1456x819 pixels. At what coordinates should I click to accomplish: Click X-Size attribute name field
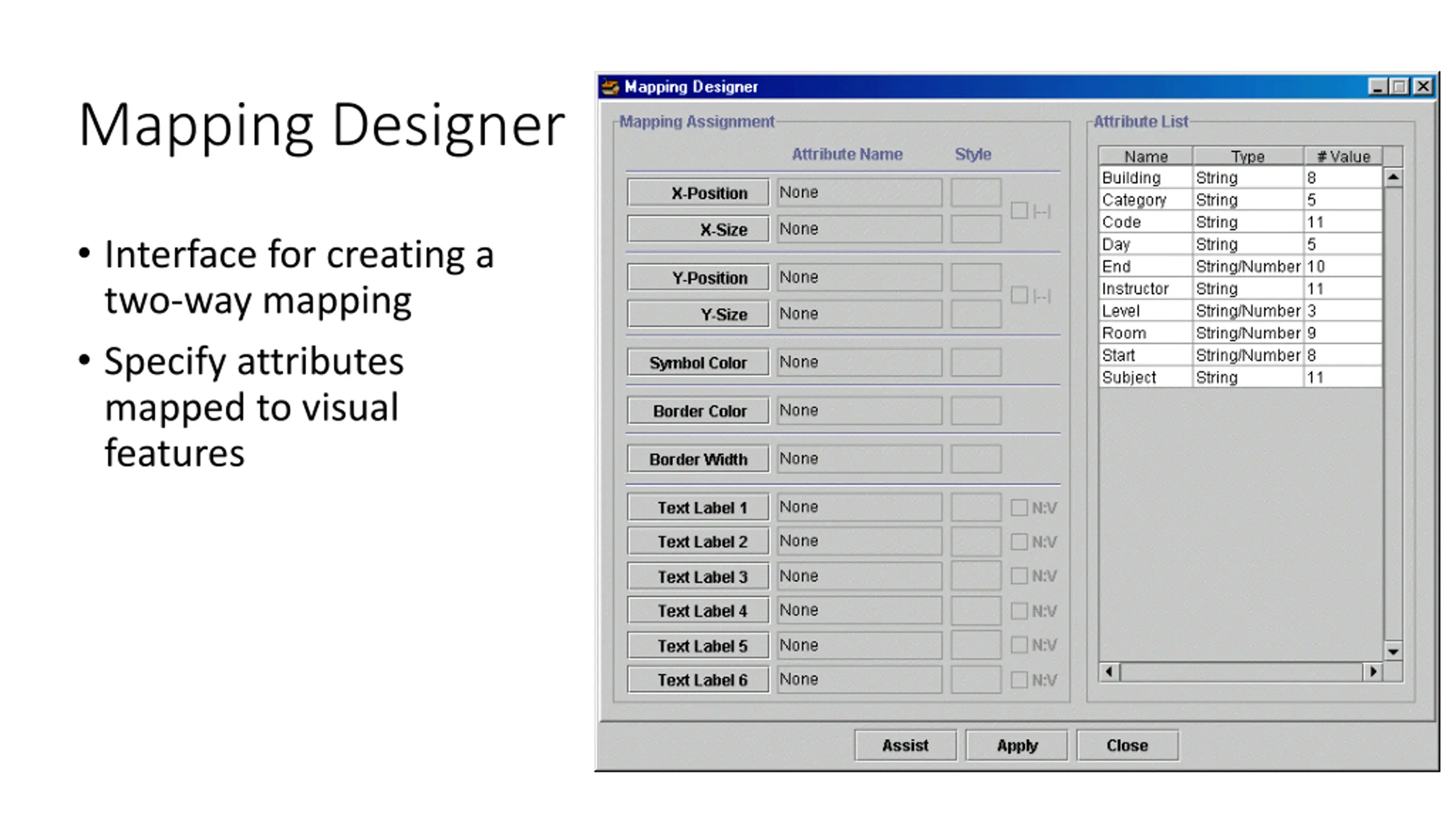click(x=859, y=229)
